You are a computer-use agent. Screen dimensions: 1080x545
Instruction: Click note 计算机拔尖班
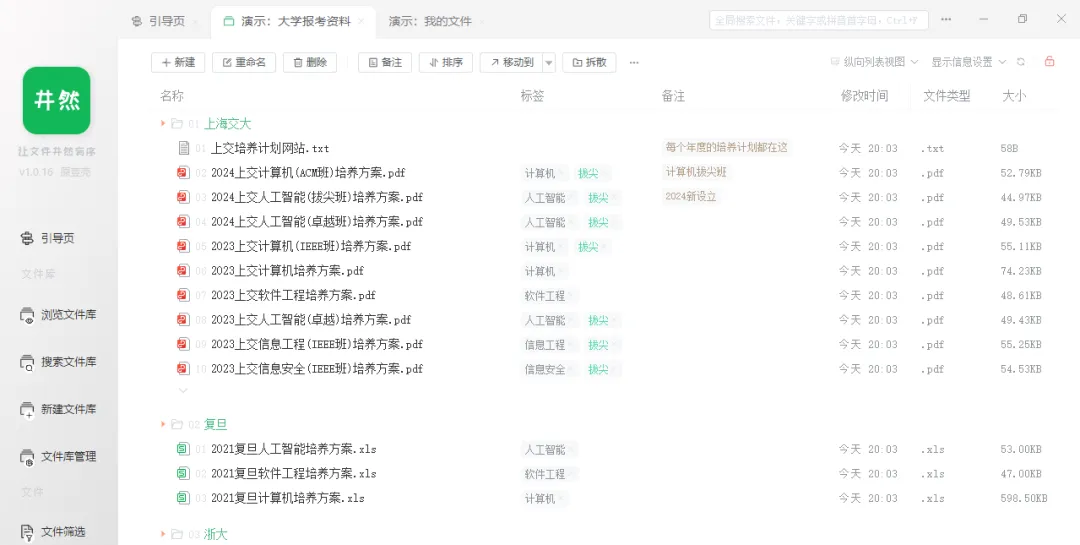pyautogui.click(x=696, y=172)
